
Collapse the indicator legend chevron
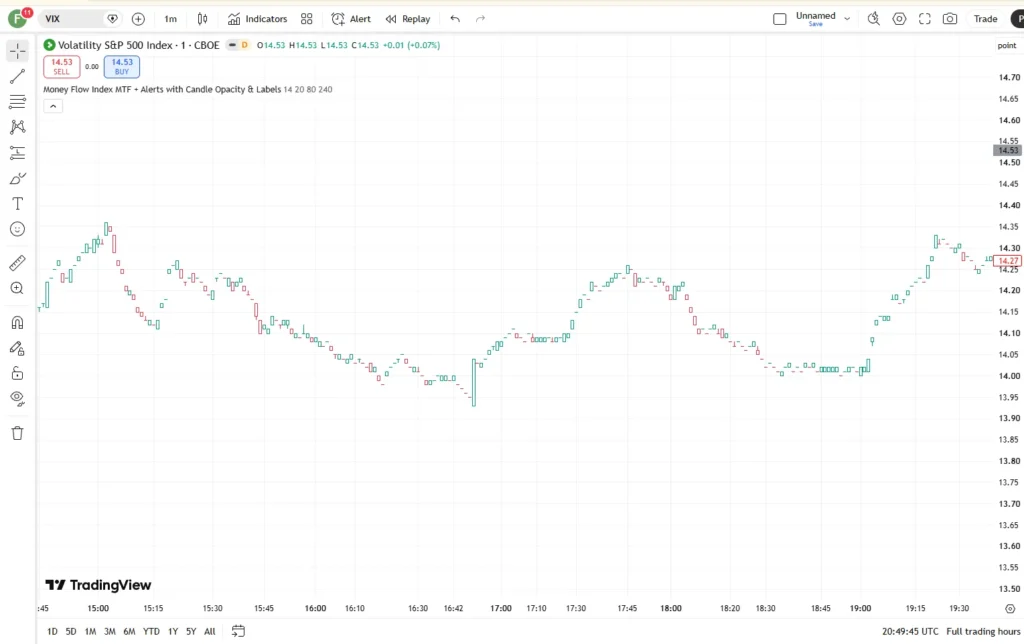click(x=53, y=106)
